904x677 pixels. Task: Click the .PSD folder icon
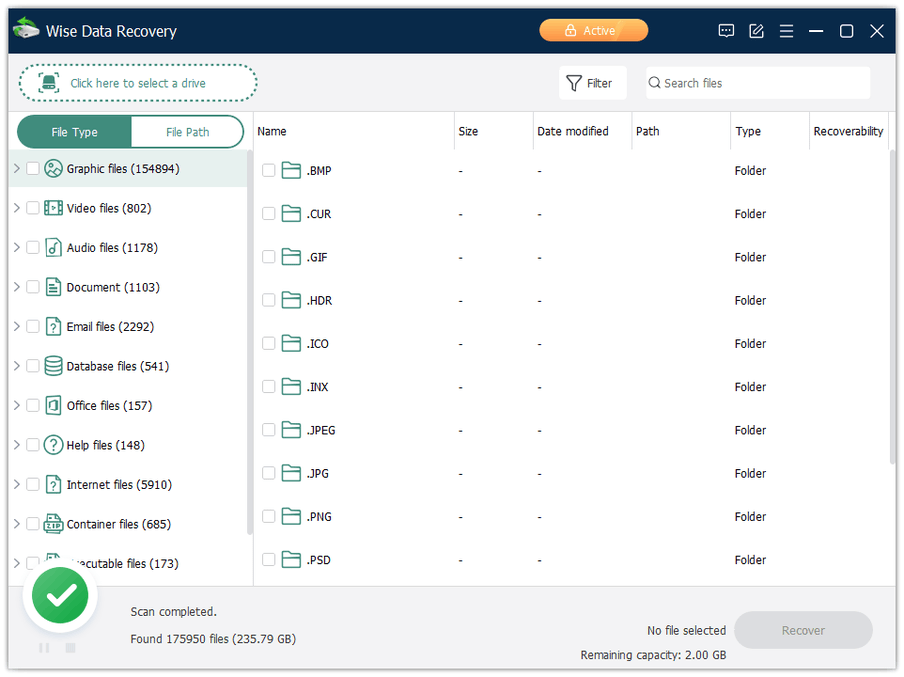coord(291,559)
